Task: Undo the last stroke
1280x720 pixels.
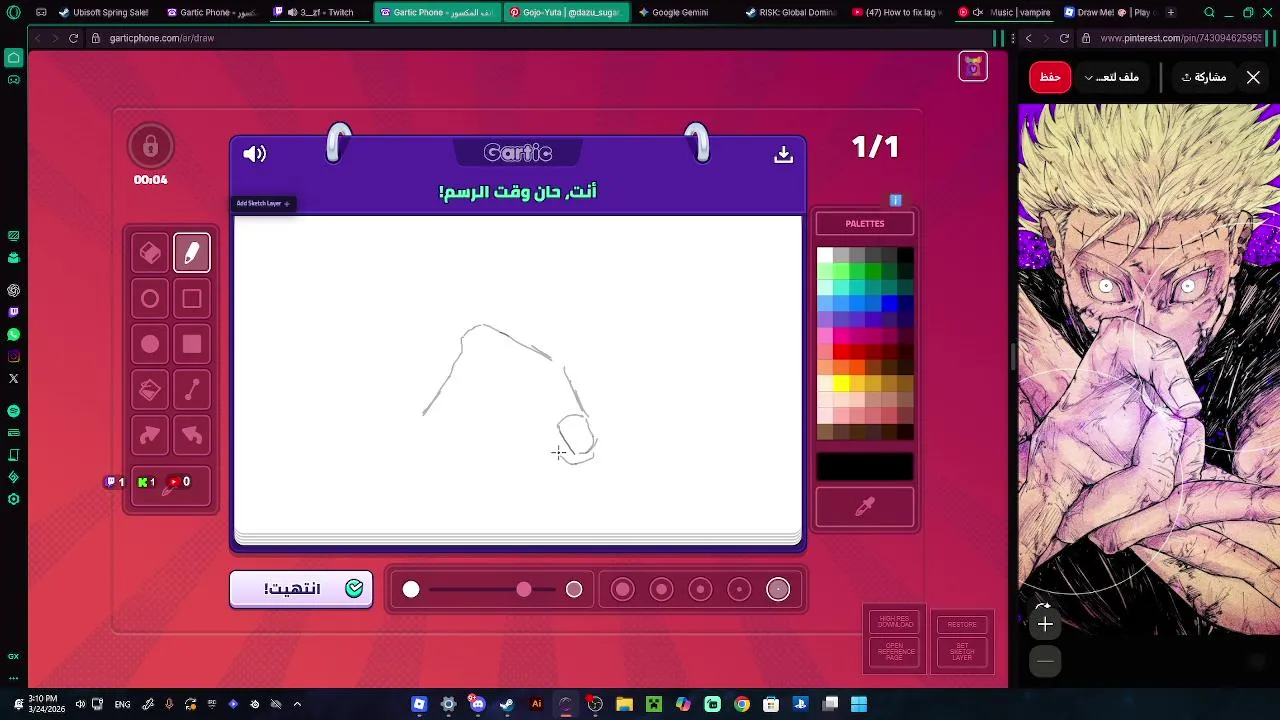Action: click(x=192, y=435)
